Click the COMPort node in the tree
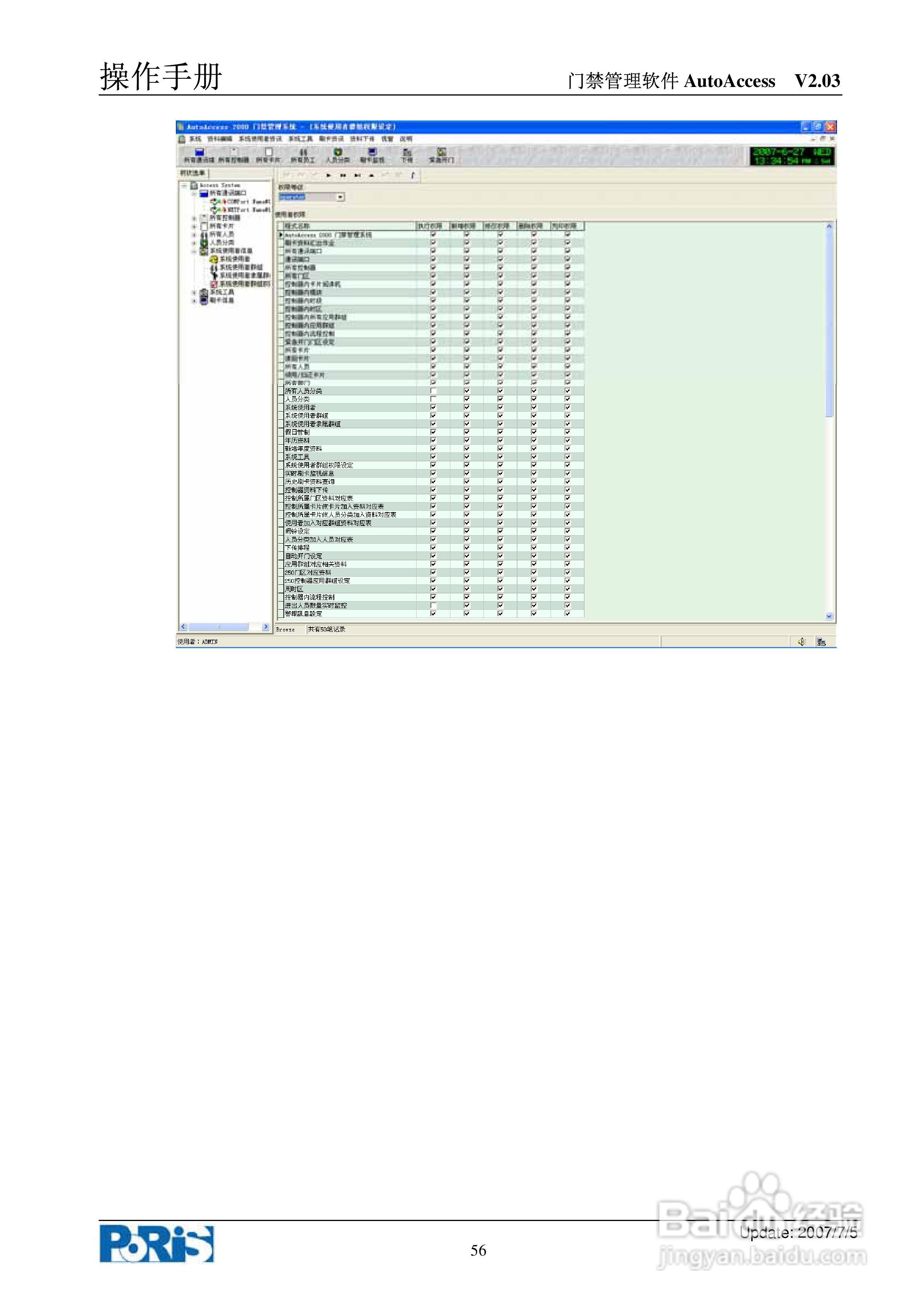924x1308 pixels. click(x=240, y=202)
